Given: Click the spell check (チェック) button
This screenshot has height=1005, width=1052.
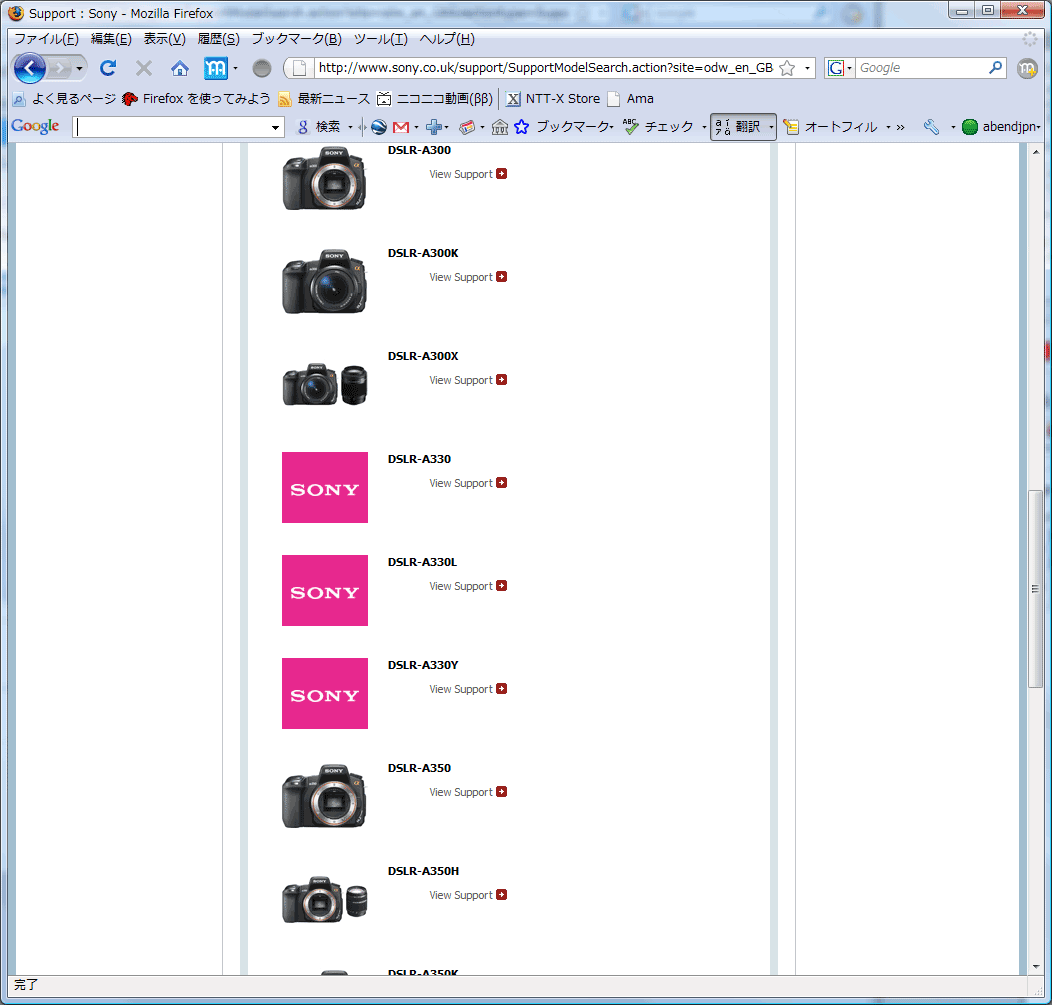Looking at the screenshot, I should tap(658, 126).
